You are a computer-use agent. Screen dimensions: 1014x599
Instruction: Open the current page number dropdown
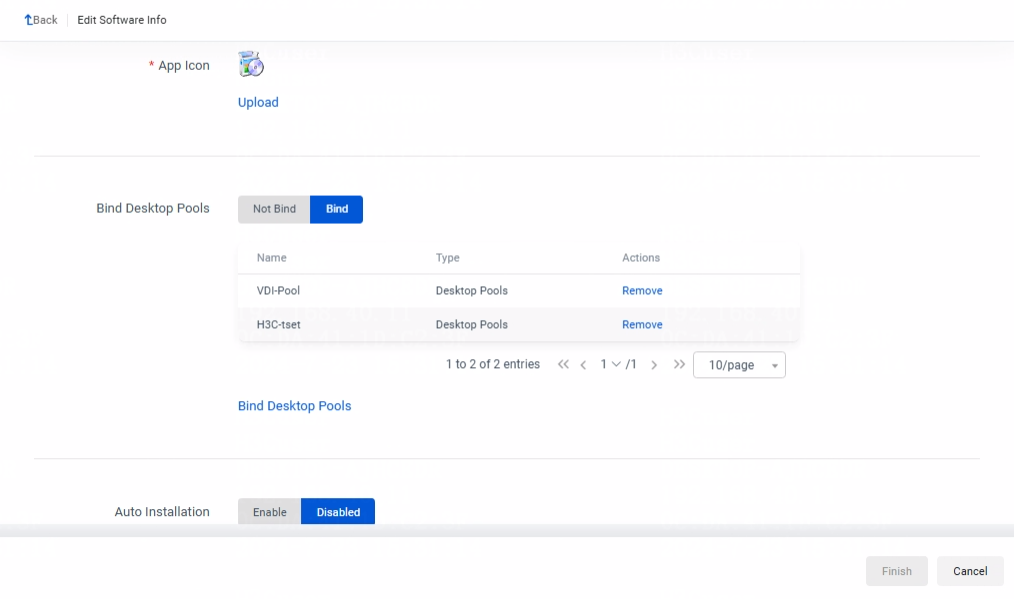[x=610, y=365]
